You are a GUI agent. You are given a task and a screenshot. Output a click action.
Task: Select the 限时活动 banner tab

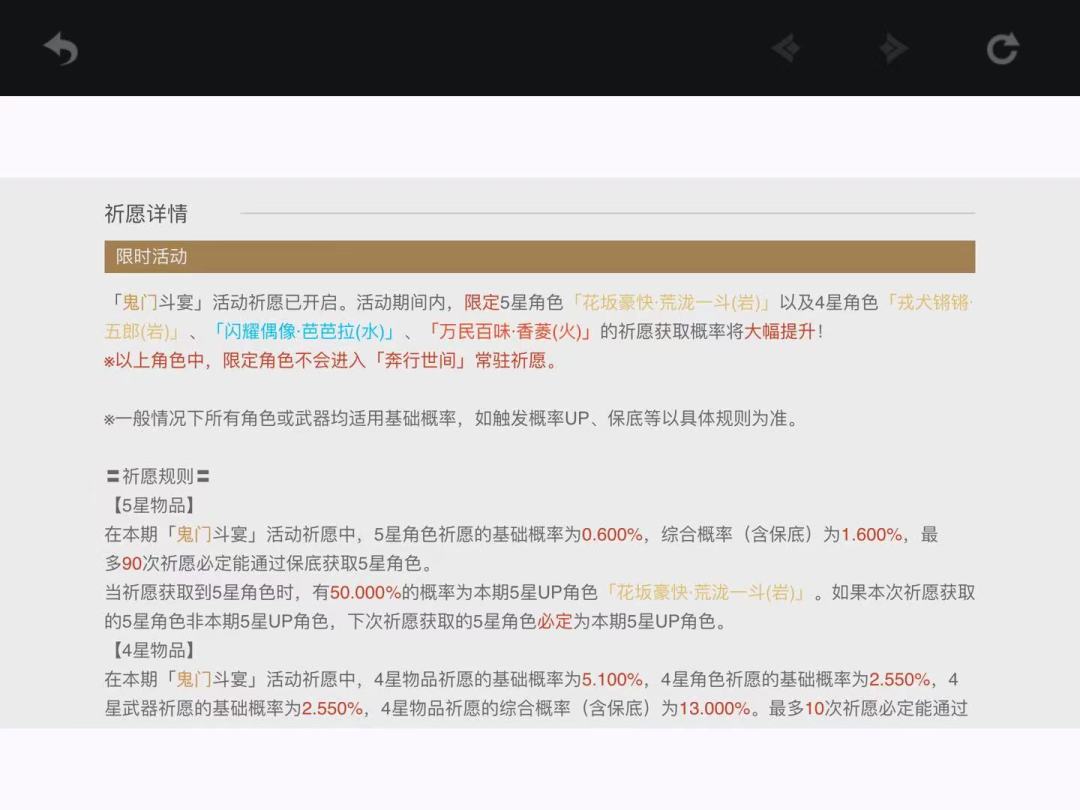[152, 257]
